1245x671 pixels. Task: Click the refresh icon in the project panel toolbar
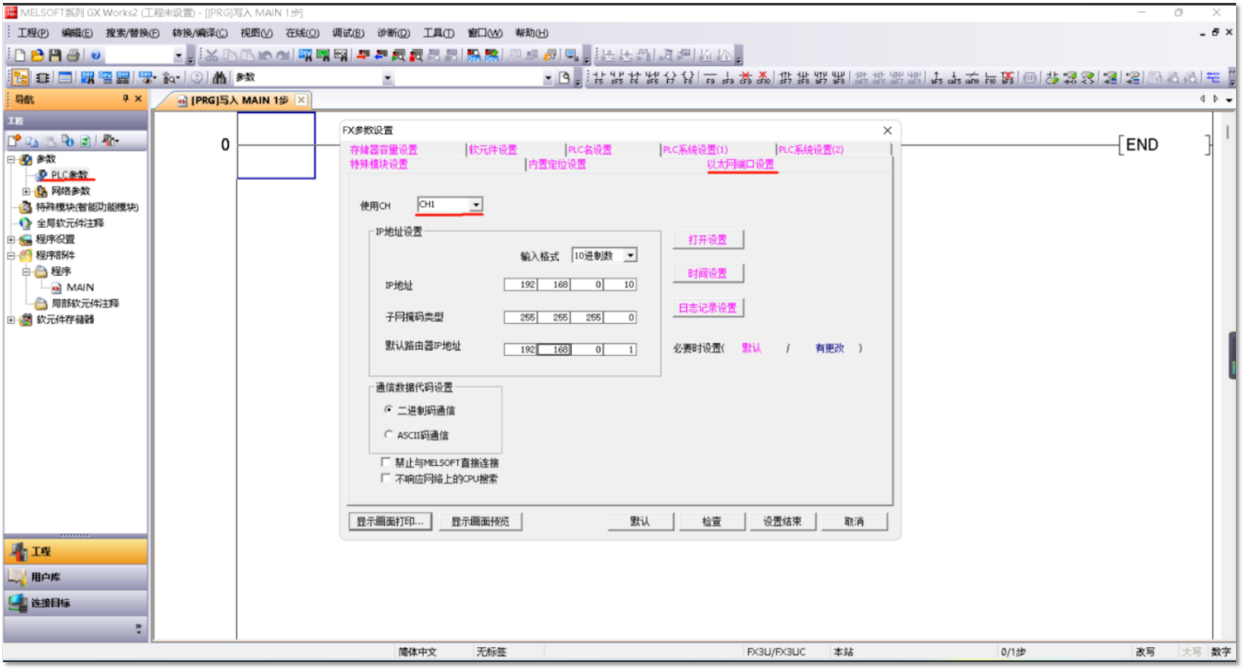coord(85,141)
